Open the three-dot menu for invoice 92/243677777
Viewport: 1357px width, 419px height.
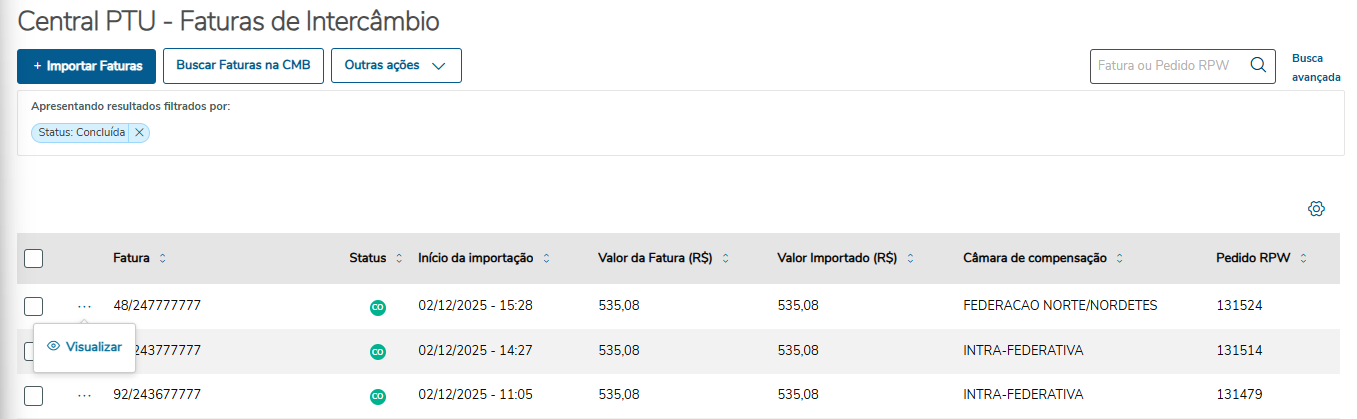pyautogui.click(x=84, y=395)
